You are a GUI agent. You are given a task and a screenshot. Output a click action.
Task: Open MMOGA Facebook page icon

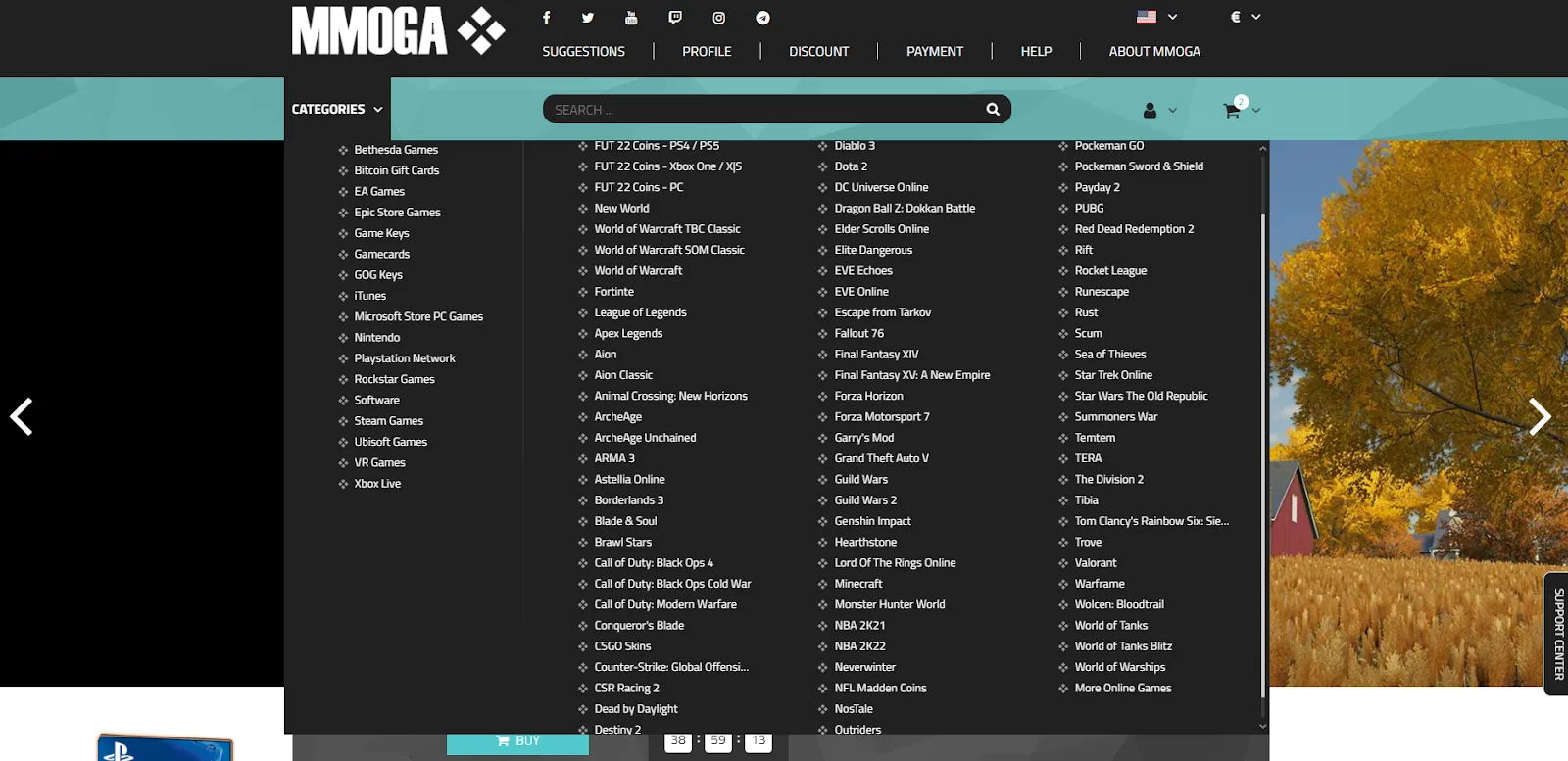point(546,17)
